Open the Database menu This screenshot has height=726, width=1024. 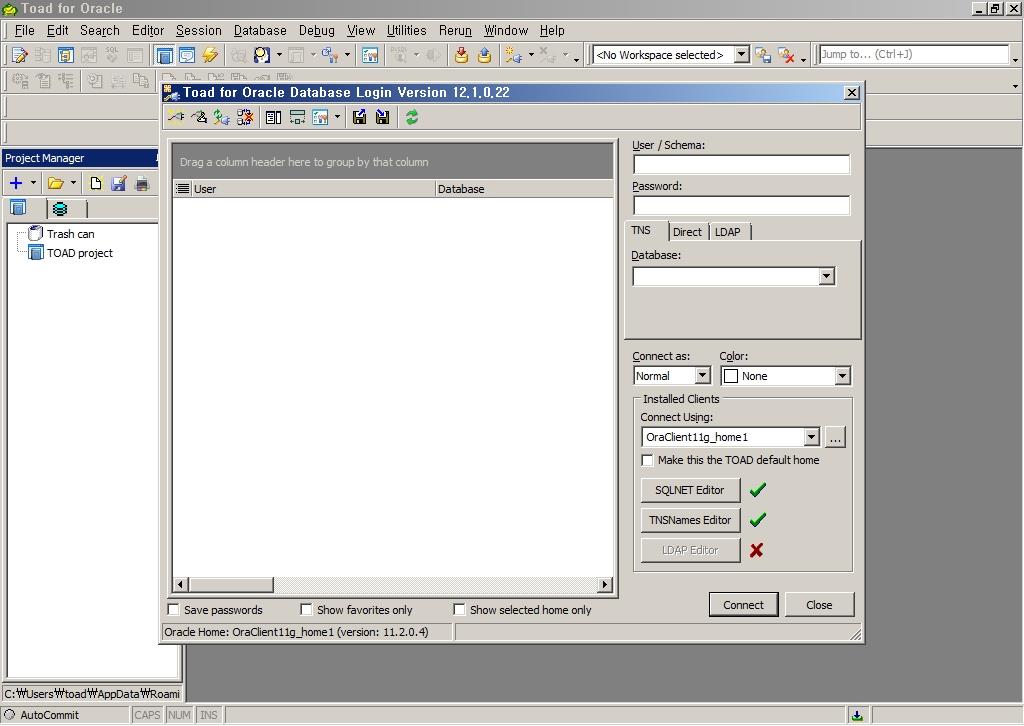tap(260, 30)
